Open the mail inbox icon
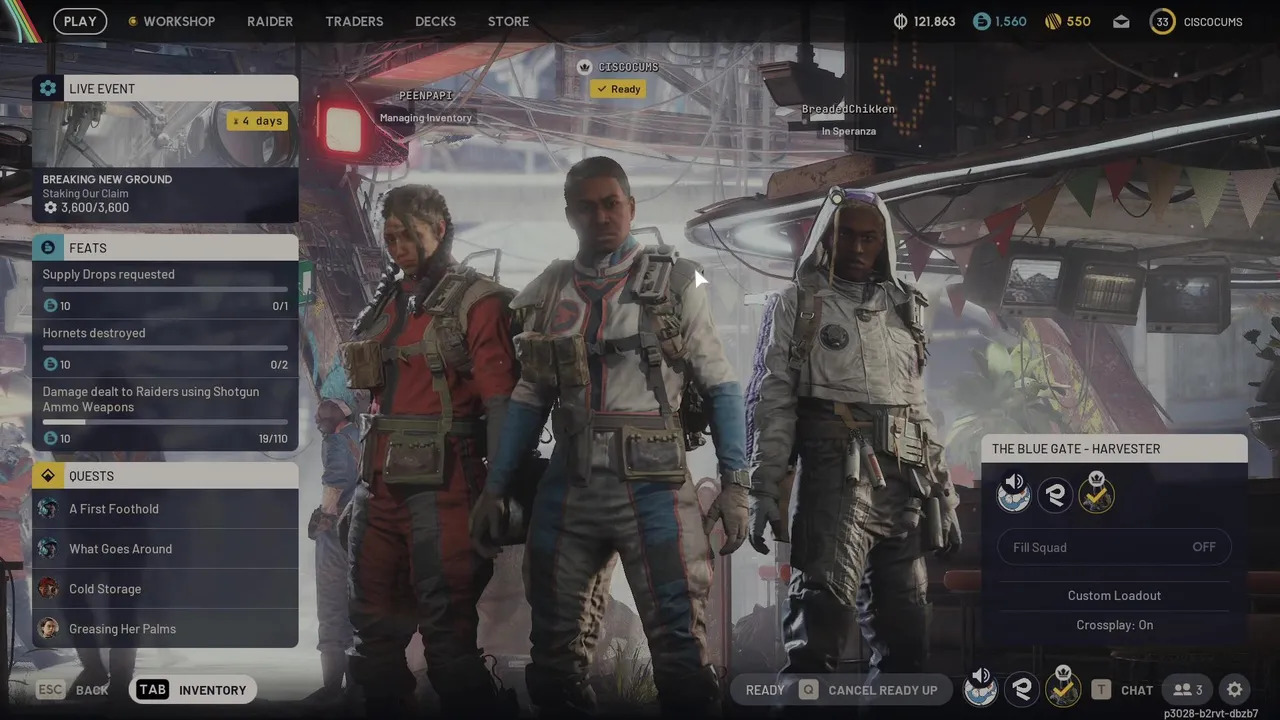This screenshot has height=720, width=1280. pos(1121,21)
